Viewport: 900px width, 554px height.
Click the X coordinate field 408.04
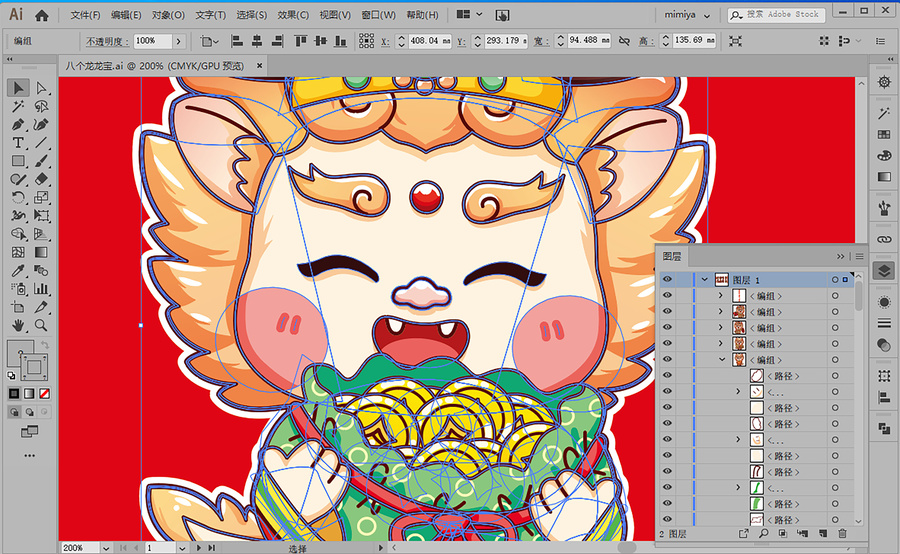click(429, 41)
